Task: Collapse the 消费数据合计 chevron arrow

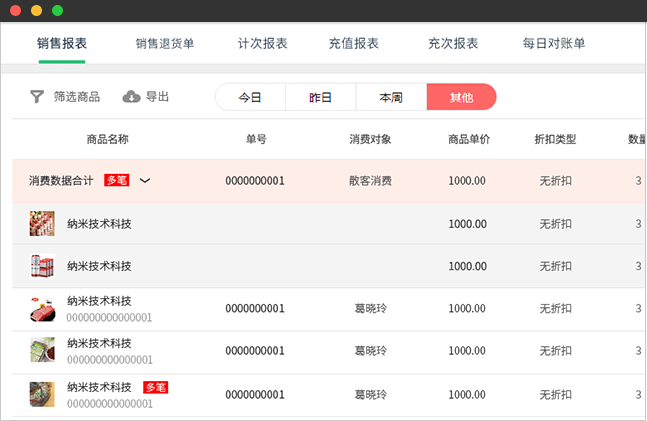Action: tap(145, 180)
